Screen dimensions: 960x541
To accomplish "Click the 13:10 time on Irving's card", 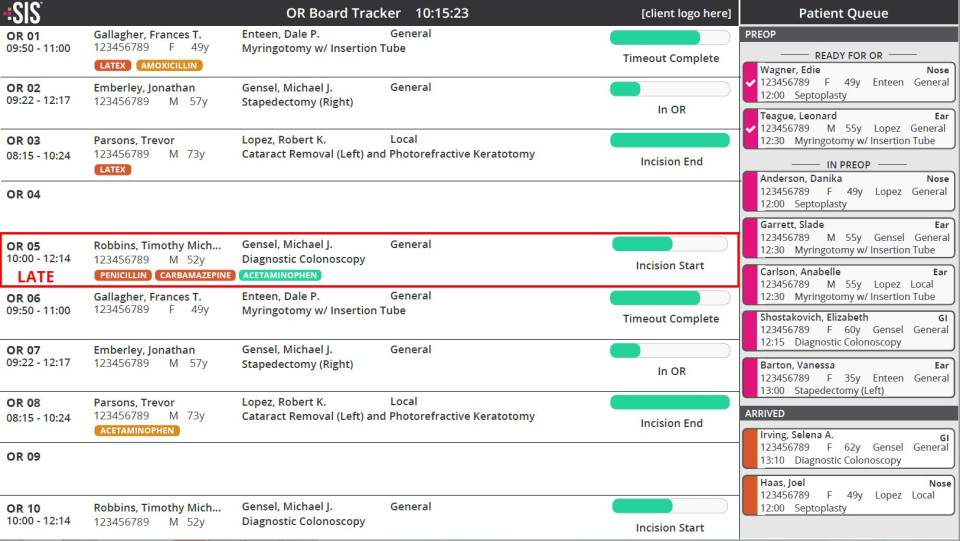I will coord(772,460).
